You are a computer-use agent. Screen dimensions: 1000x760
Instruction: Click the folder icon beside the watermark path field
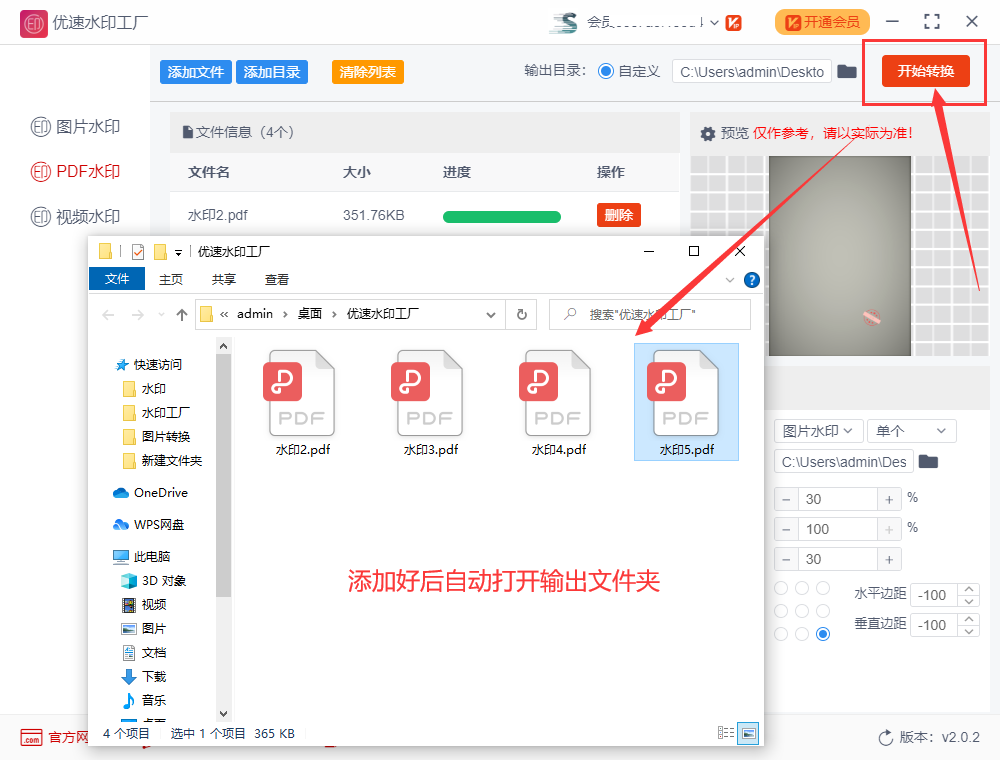[930, 461]
